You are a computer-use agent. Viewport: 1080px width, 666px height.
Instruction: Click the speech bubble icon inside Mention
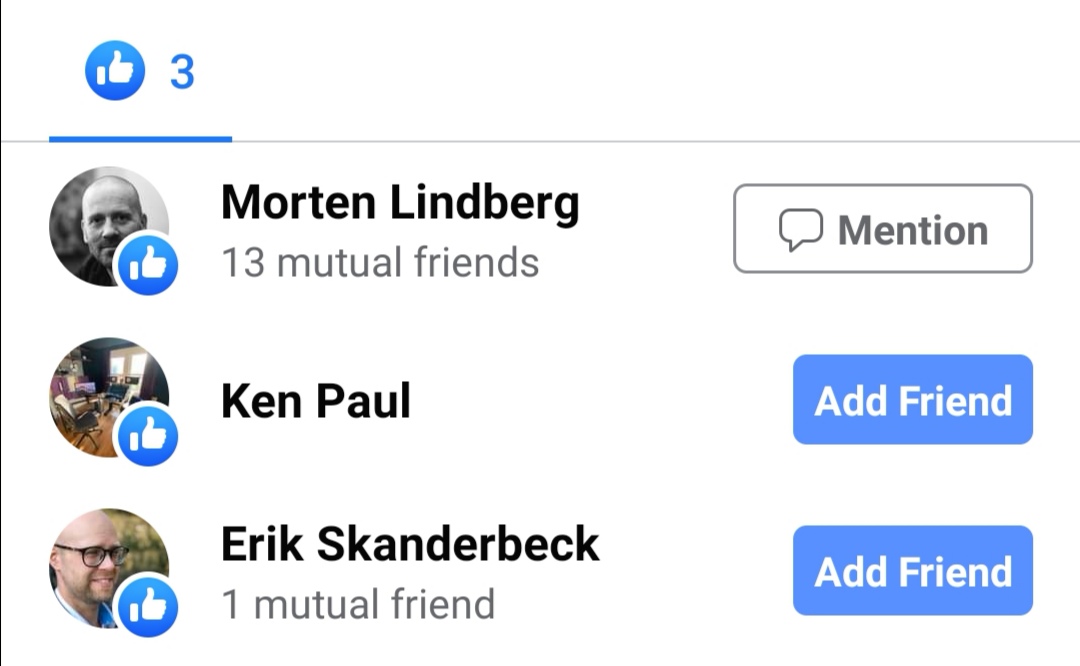point(800,229)
